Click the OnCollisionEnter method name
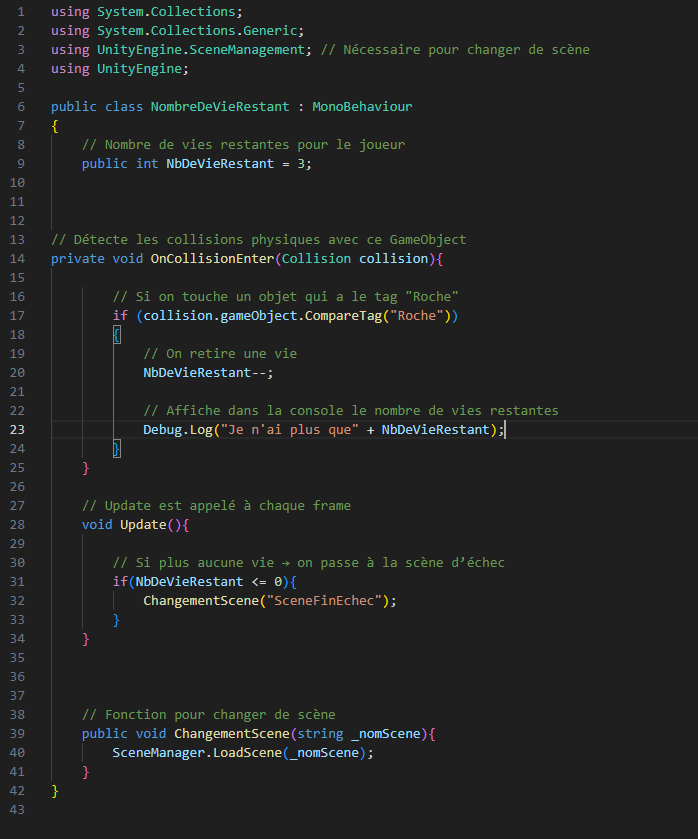Viewport: 698px width, 839px height. (x=204, y=258)
